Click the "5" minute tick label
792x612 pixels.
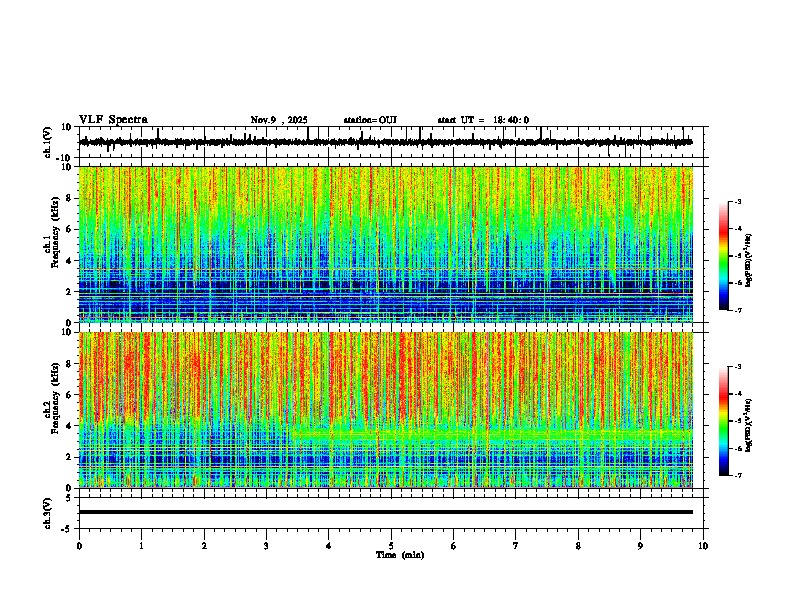click(x=391, y=546)
